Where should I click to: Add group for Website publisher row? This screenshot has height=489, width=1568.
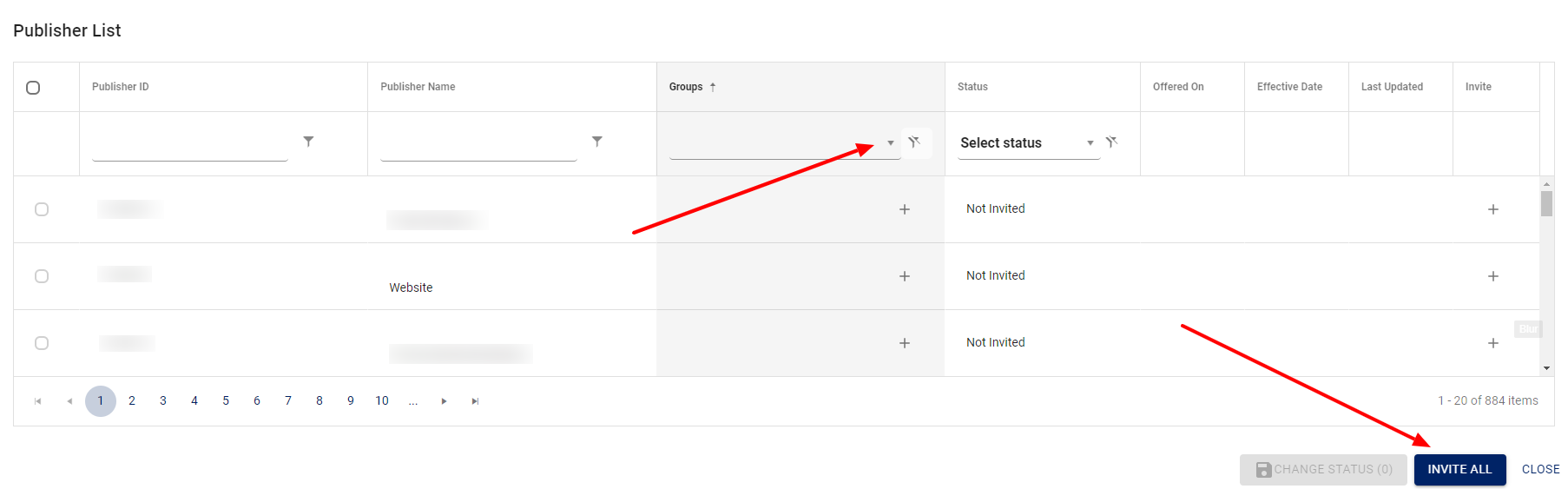[x=905, y=276]
